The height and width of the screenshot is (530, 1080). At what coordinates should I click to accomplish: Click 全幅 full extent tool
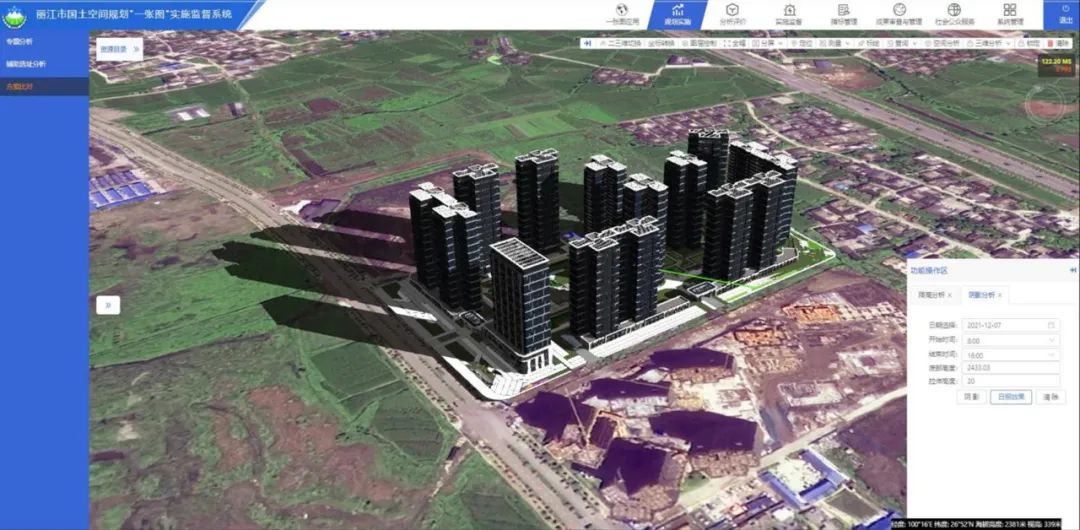tap(735, 43)
